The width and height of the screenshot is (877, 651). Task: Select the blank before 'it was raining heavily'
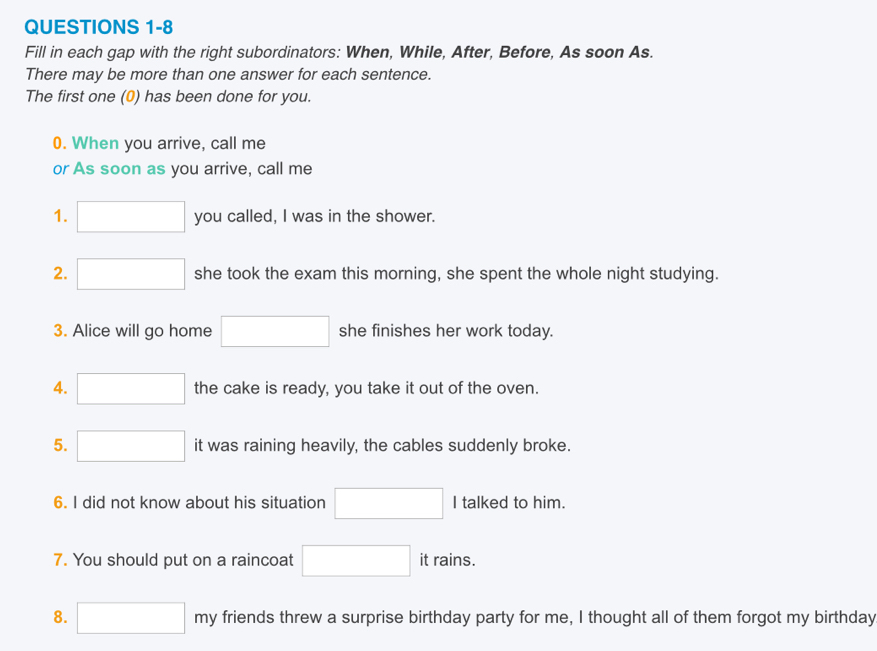pyautogui.click(x=131, y=446)
